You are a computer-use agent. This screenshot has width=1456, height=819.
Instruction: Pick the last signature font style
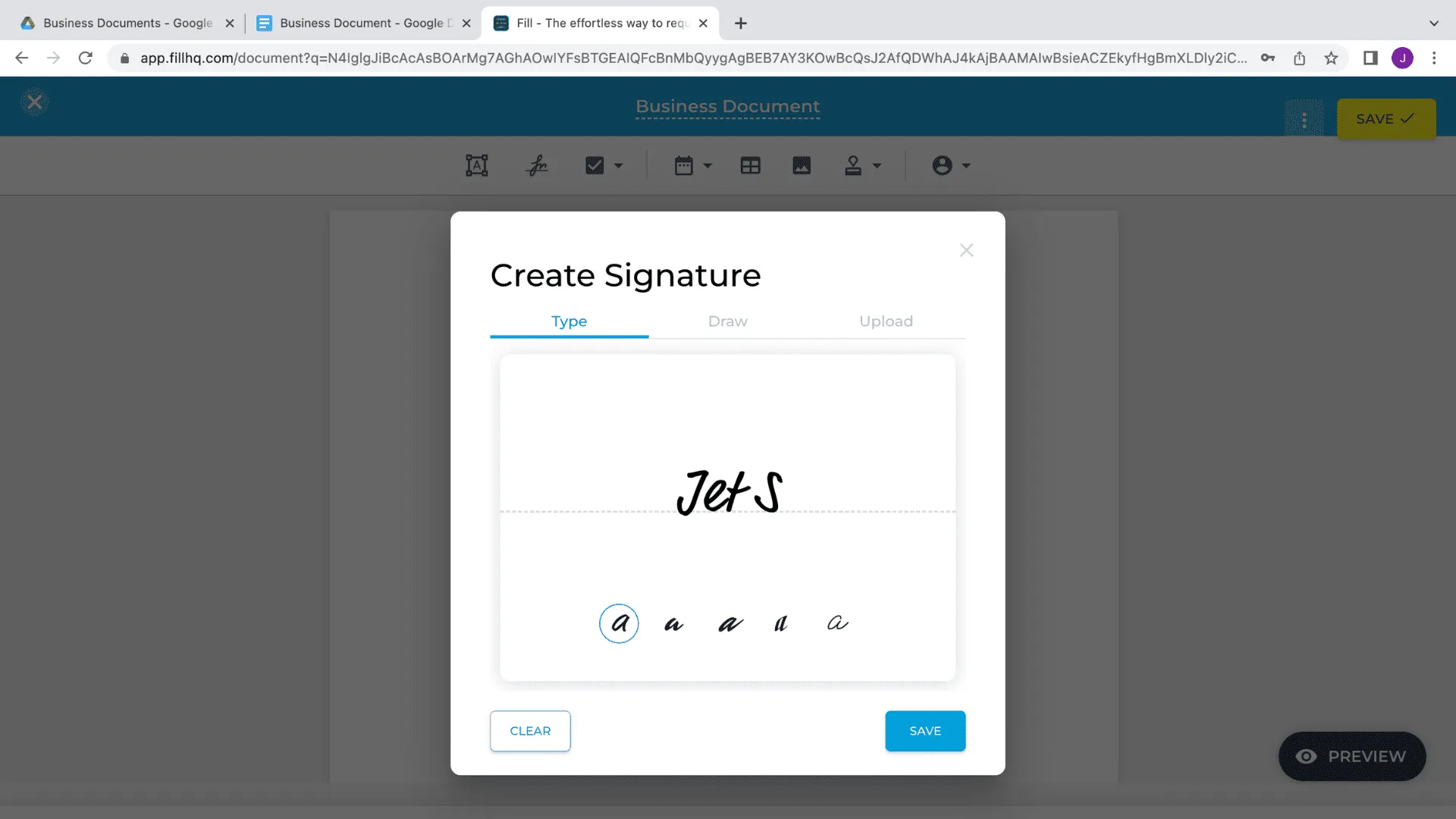[838, 623]
